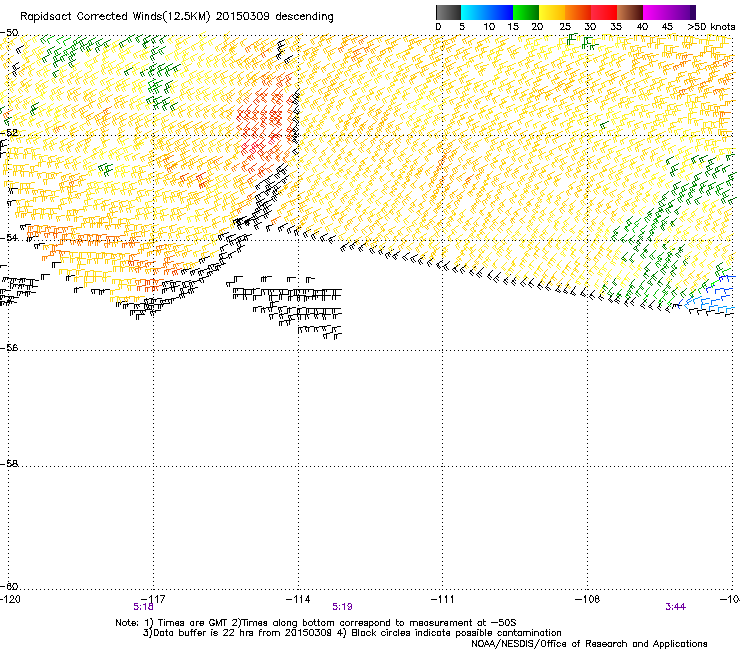Screen dimensions: 740x650
Task: Click the longitude label '-120'
Action: (x=10, y=599)
